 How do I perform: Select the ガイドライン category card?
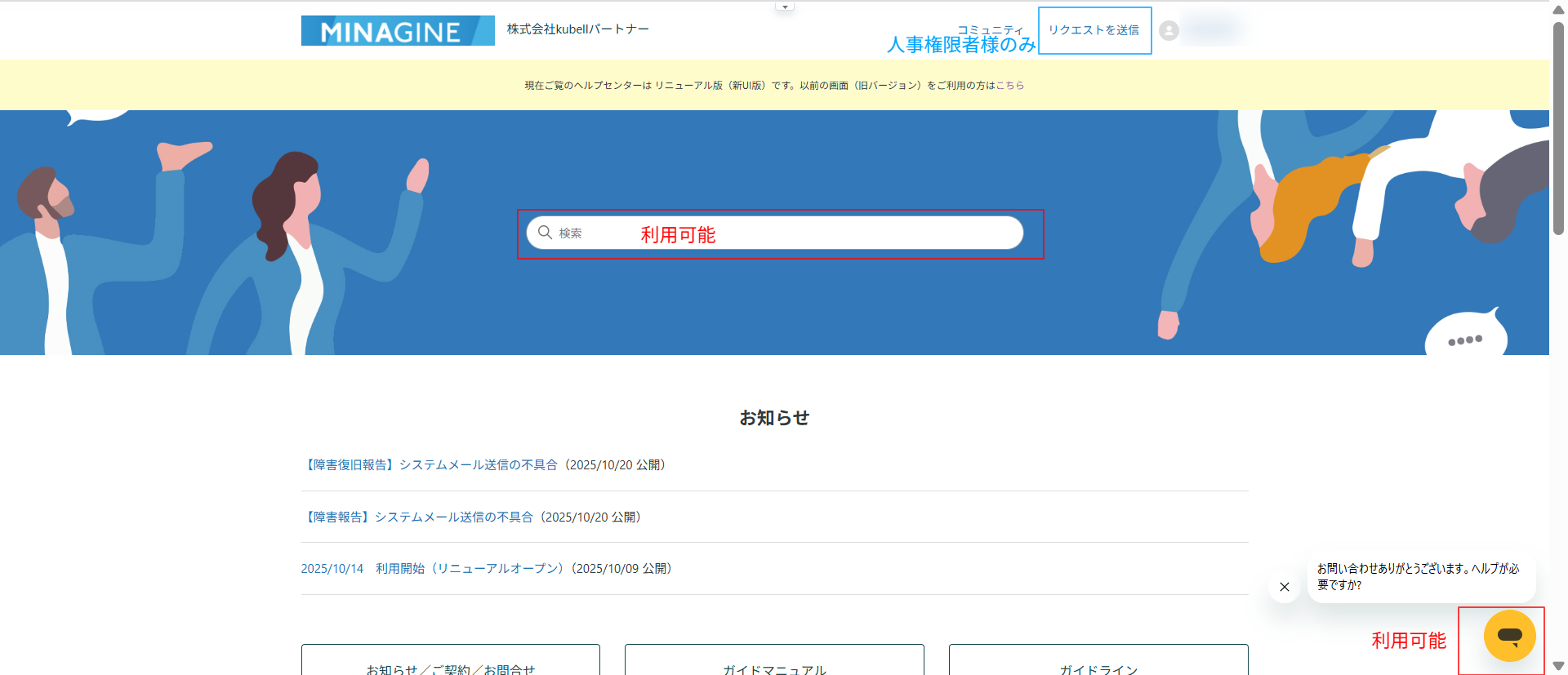pyautogui.click(x=1098, y=663)
